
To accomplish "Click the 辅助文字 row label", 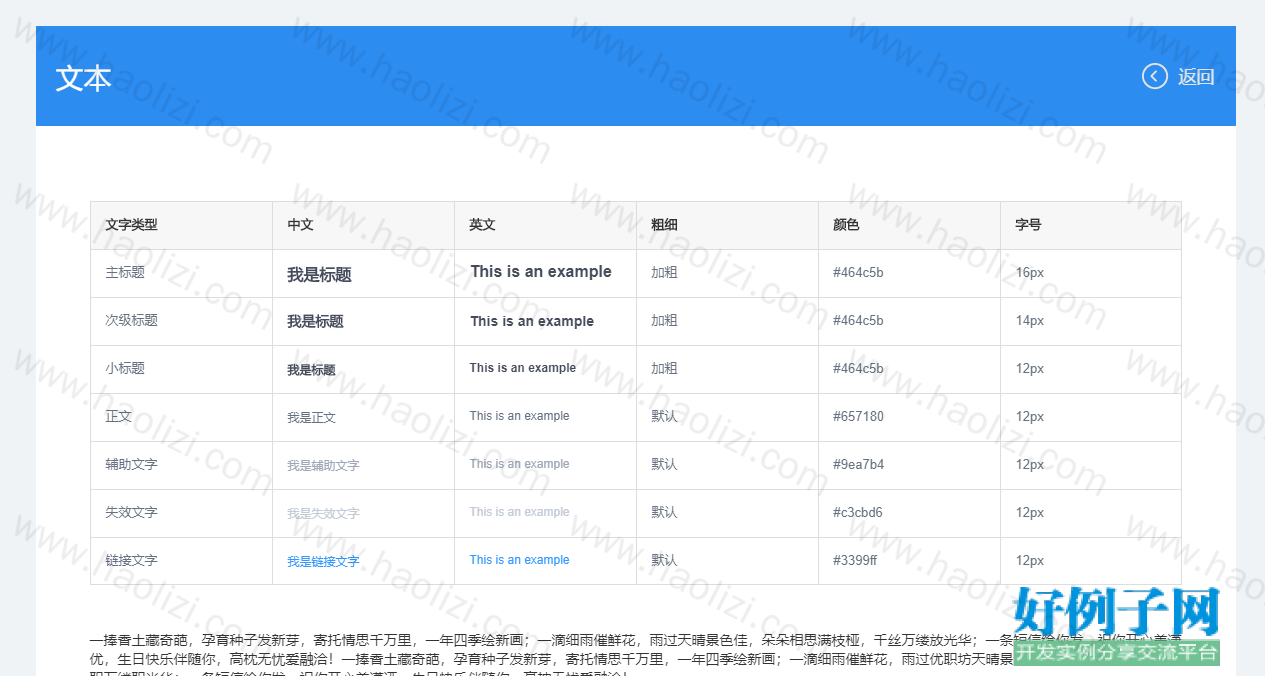I will pyautogui.click(x=131, y=464).
